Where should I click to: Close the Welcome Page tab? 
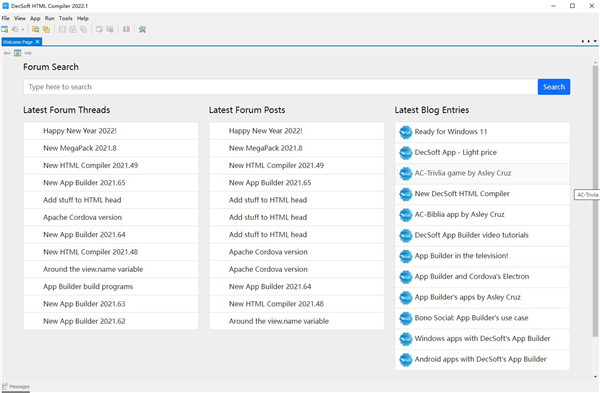(x=38, y=42)
